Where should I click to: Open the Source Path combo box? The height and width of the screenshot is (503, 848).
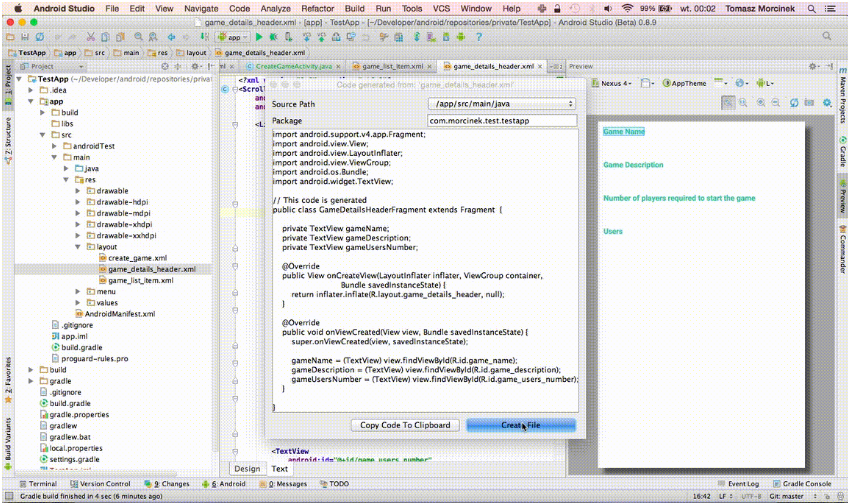coord(501,104)
